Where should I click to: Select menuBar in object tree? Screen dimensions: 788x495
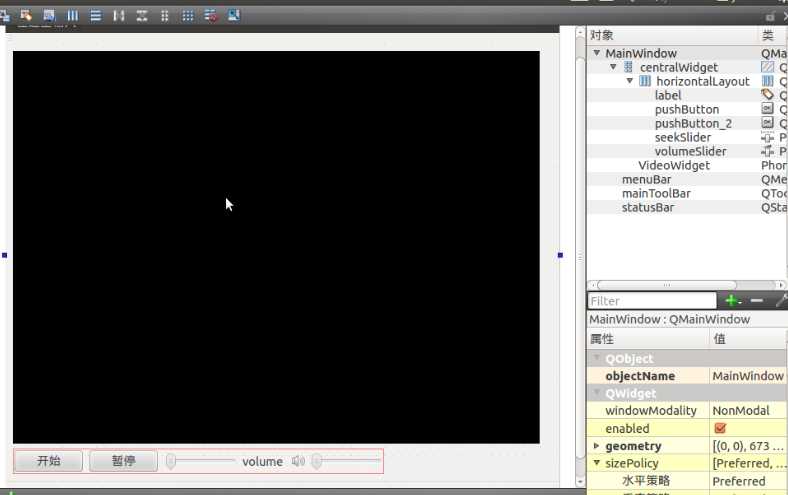coord(646,179)
